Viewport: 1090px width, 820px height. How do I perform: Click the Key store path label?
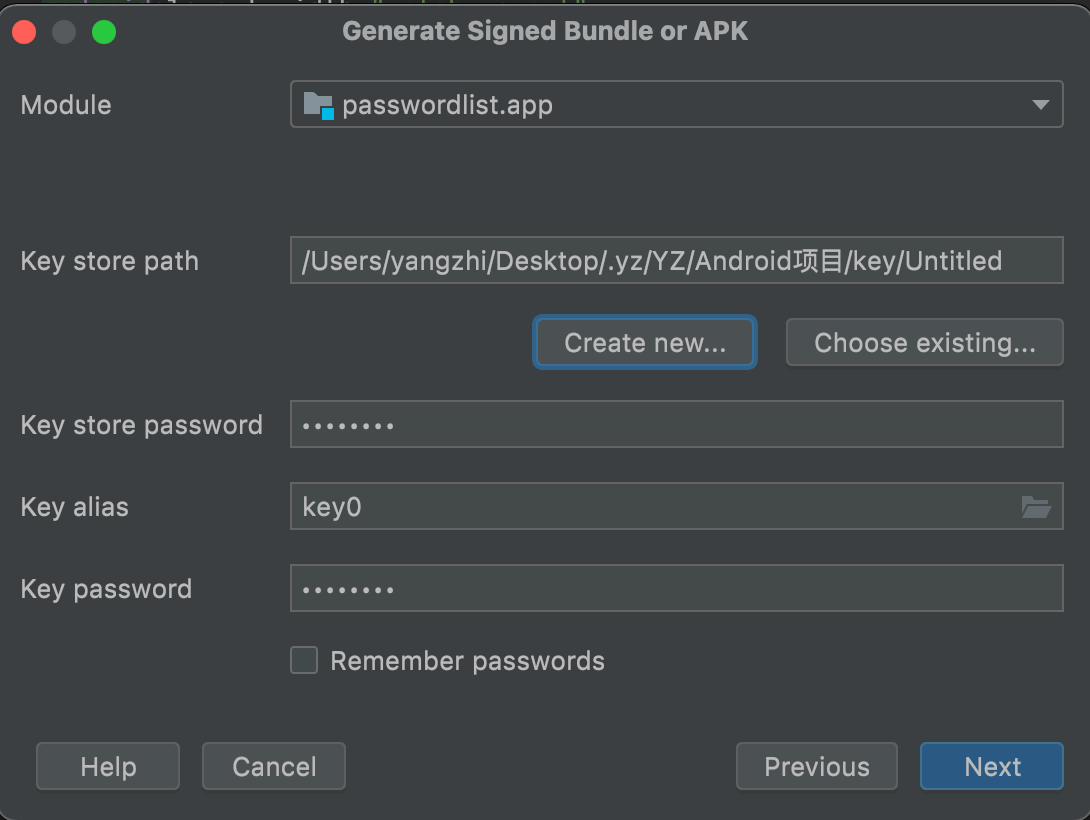point(110,261)
